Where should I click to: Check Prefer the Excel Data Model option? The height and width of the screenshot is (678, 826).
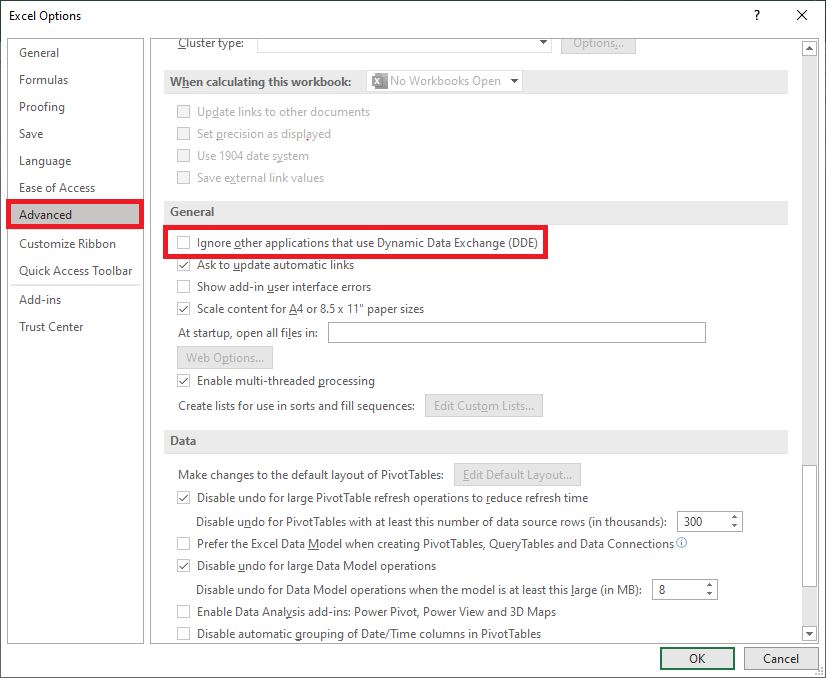point(183,544)
